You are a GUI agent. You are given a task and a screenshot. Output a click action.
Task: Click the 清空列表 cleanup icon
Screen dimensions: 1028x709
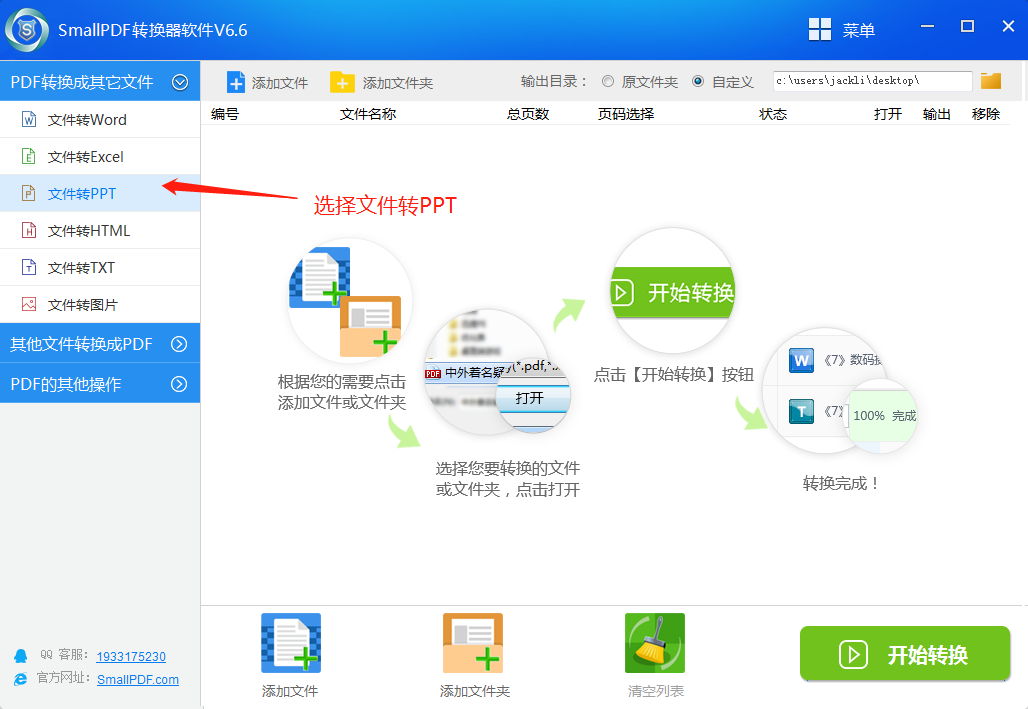click(x=654, y=643)
